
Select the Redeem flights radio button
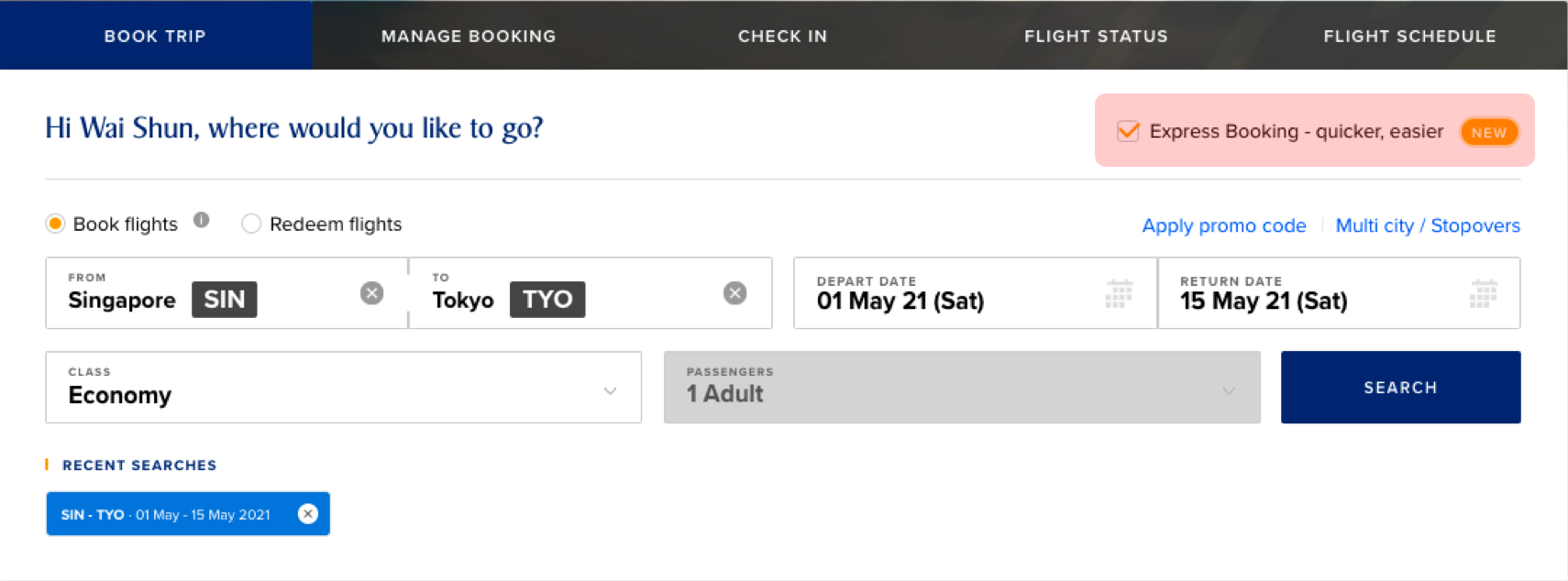[251, 224]
